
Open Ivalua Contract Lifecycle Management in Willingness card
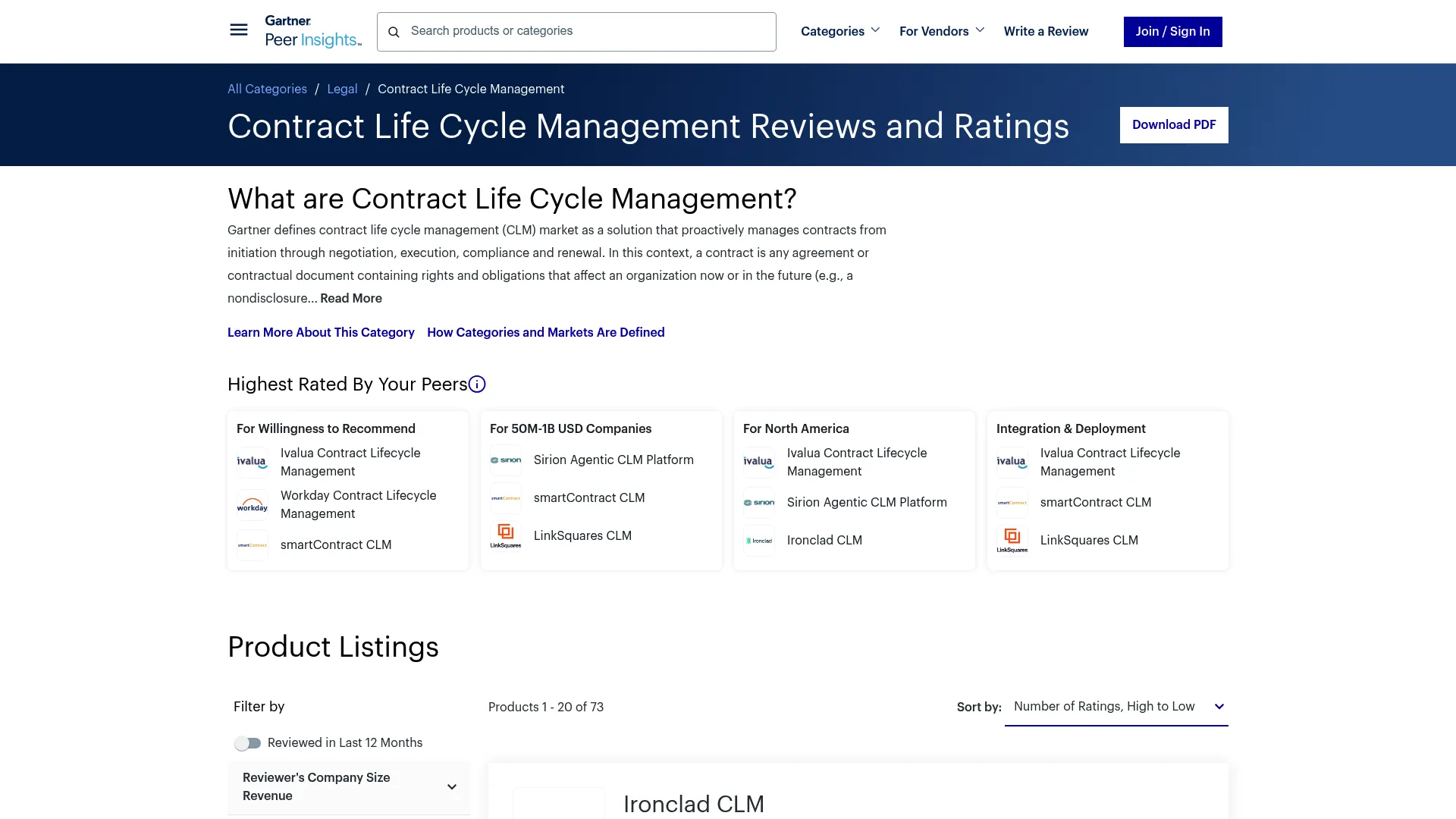coord(350,462)
